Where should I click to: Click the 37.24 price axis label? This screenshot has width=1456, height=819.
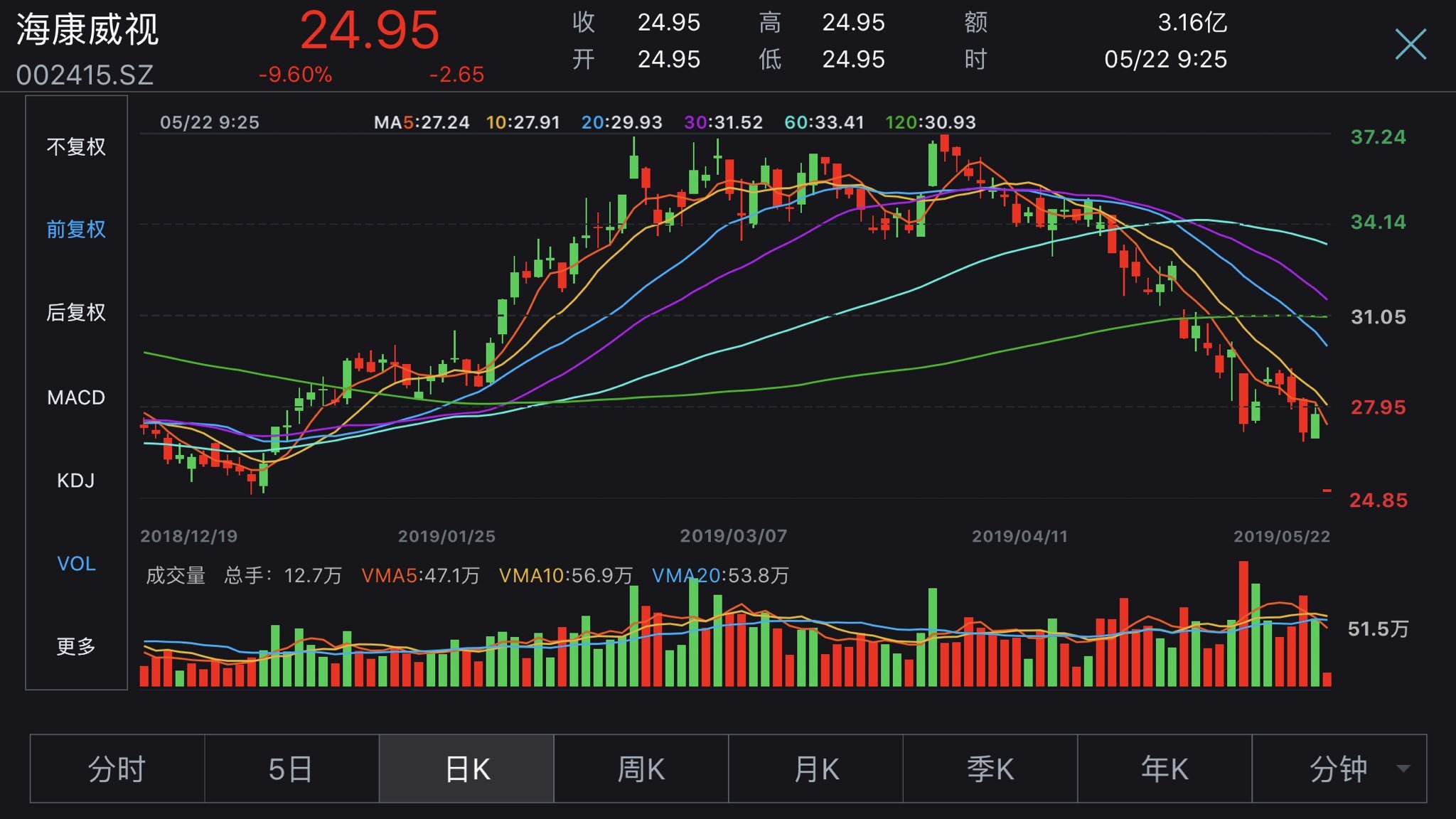pos(1379,137)
